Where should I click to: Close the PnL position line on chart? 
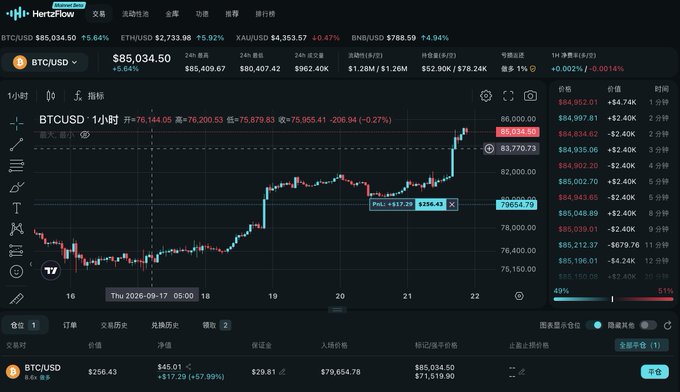click(x=452, y=204)
